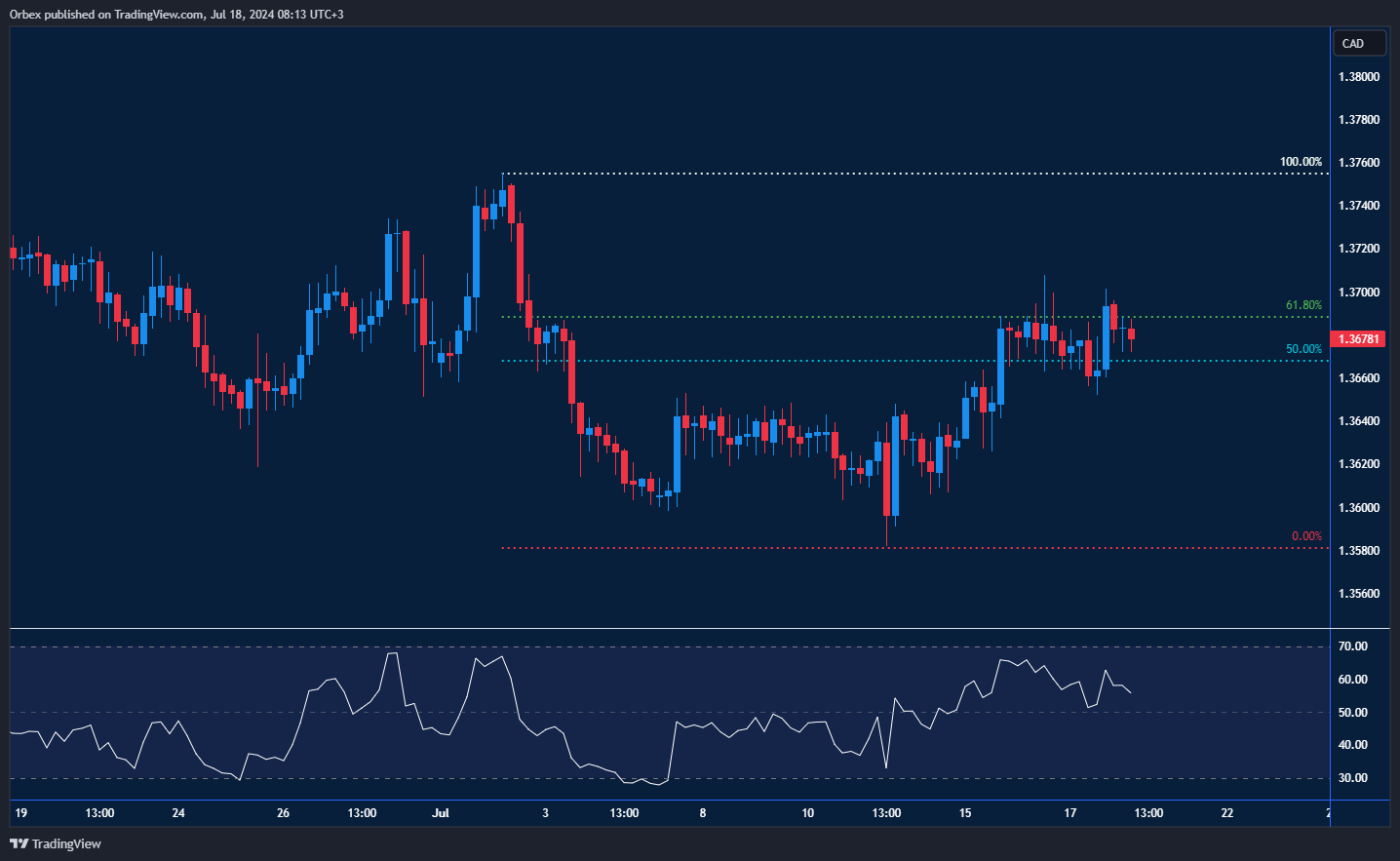Click the 1.38000 price scale label
Viewport: 1400px width, 861px height.
coord(1358,77)
